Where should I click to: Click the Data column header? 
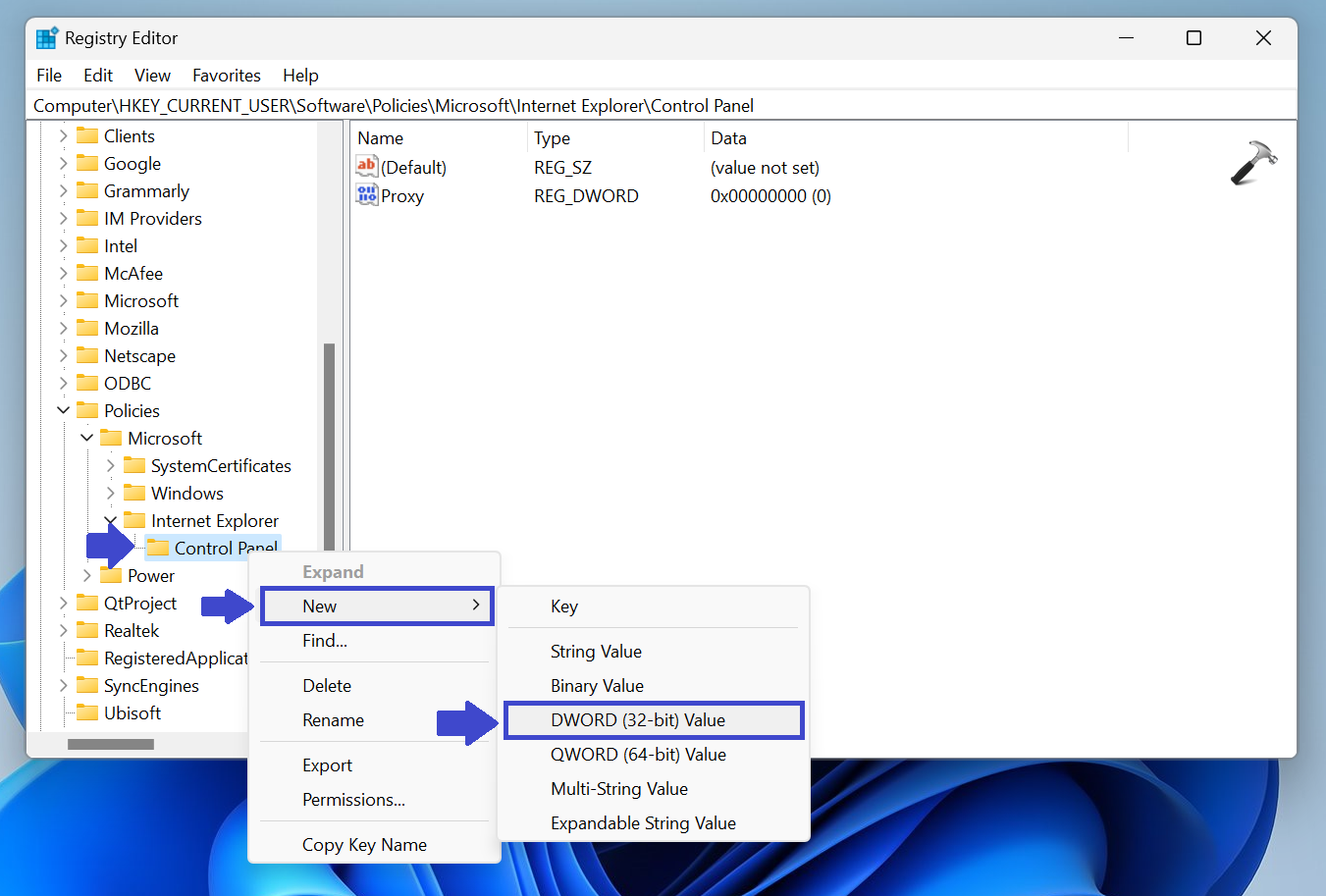pyautogui.click(x=729, y=138)
